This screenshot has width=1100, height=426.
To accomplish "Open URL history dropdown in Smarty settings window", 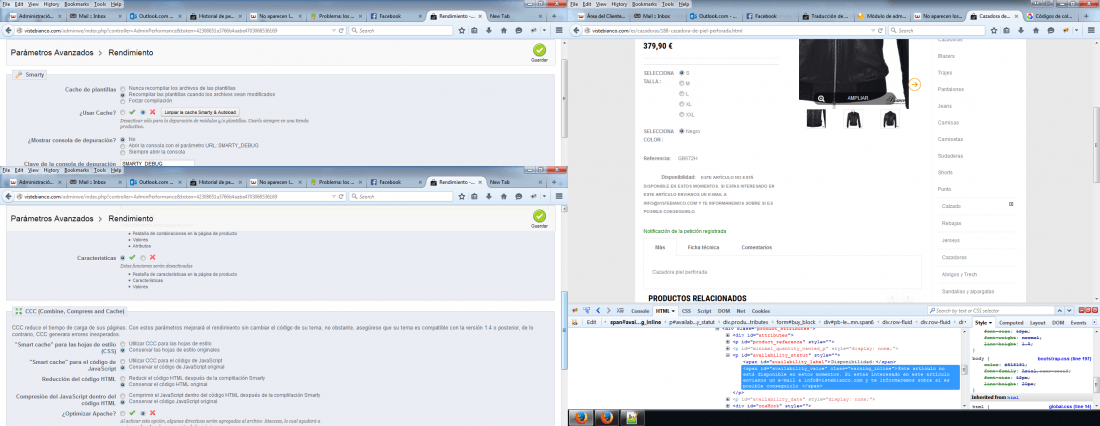I will point(333,30).
